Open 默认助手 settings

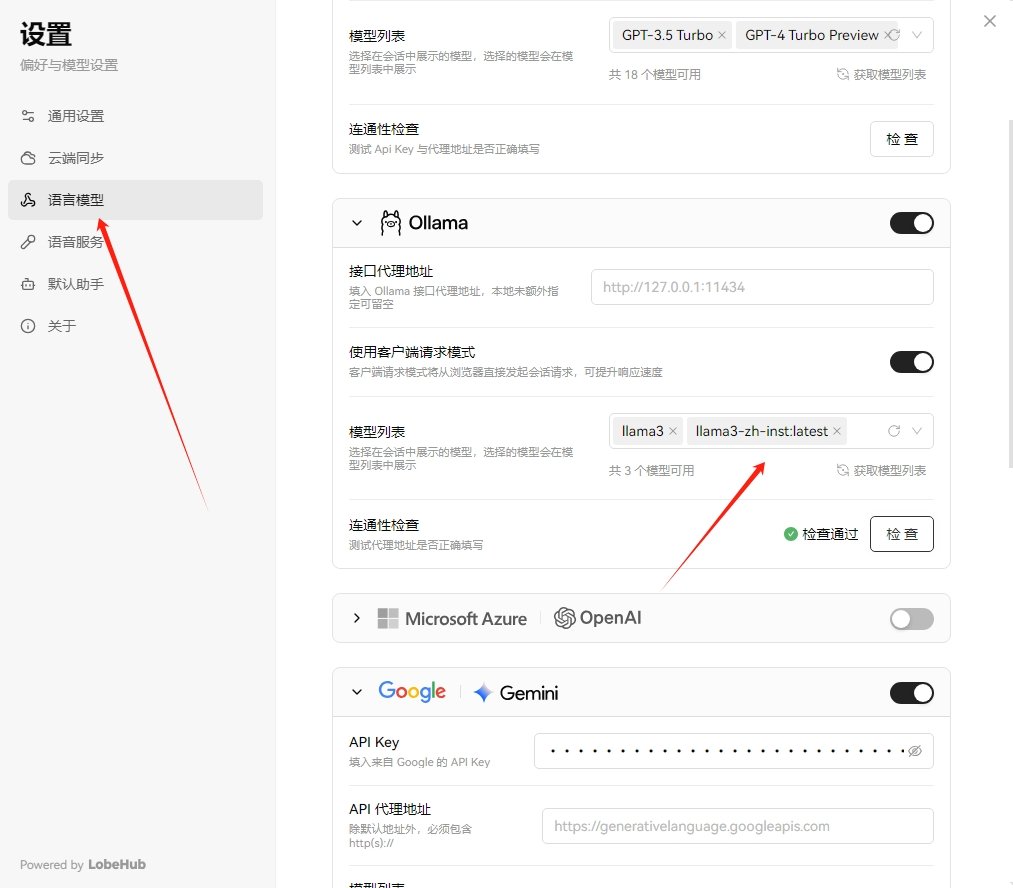135,284
